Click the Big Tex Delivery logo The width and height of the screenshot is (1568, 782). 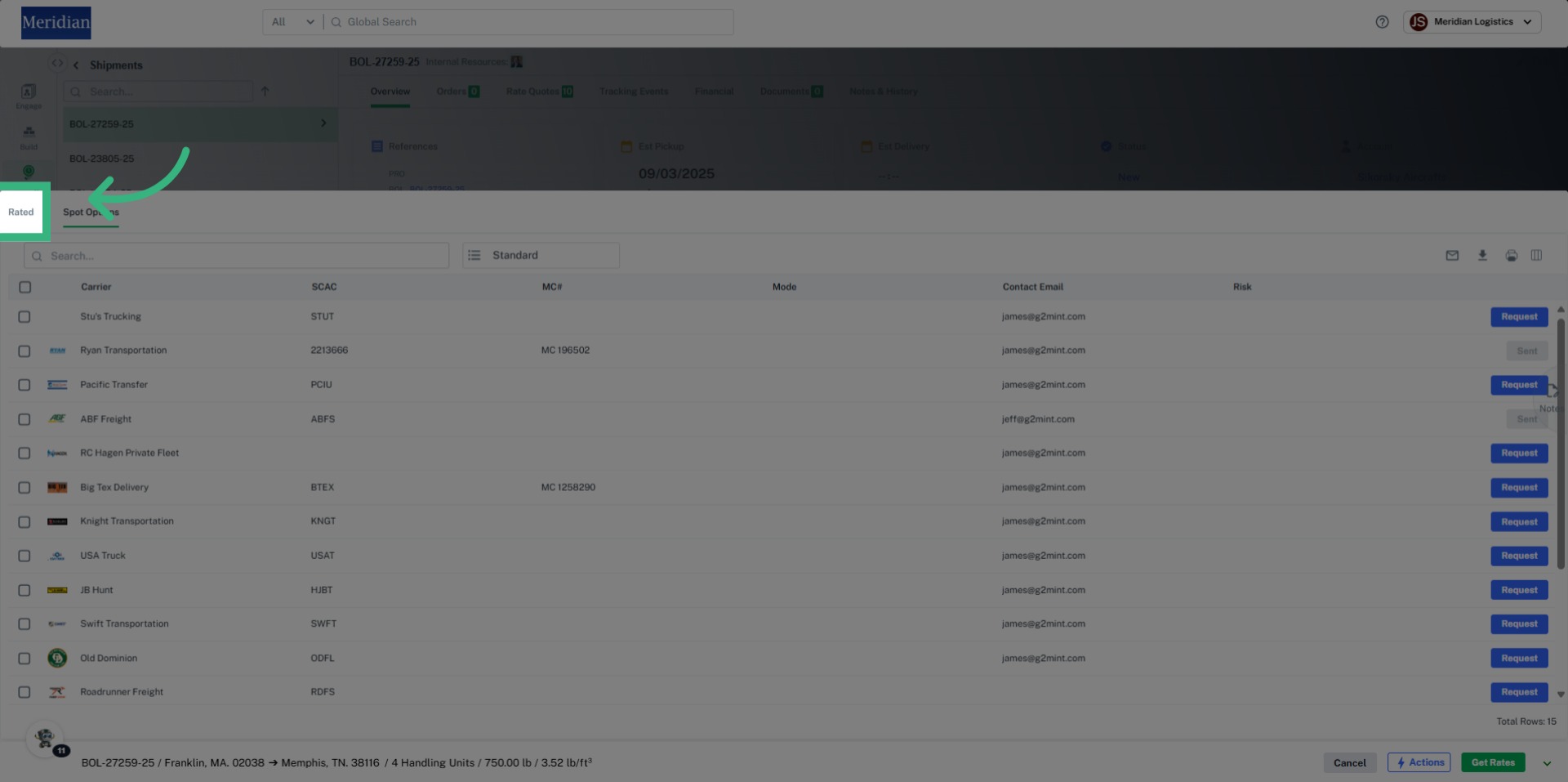57,488
